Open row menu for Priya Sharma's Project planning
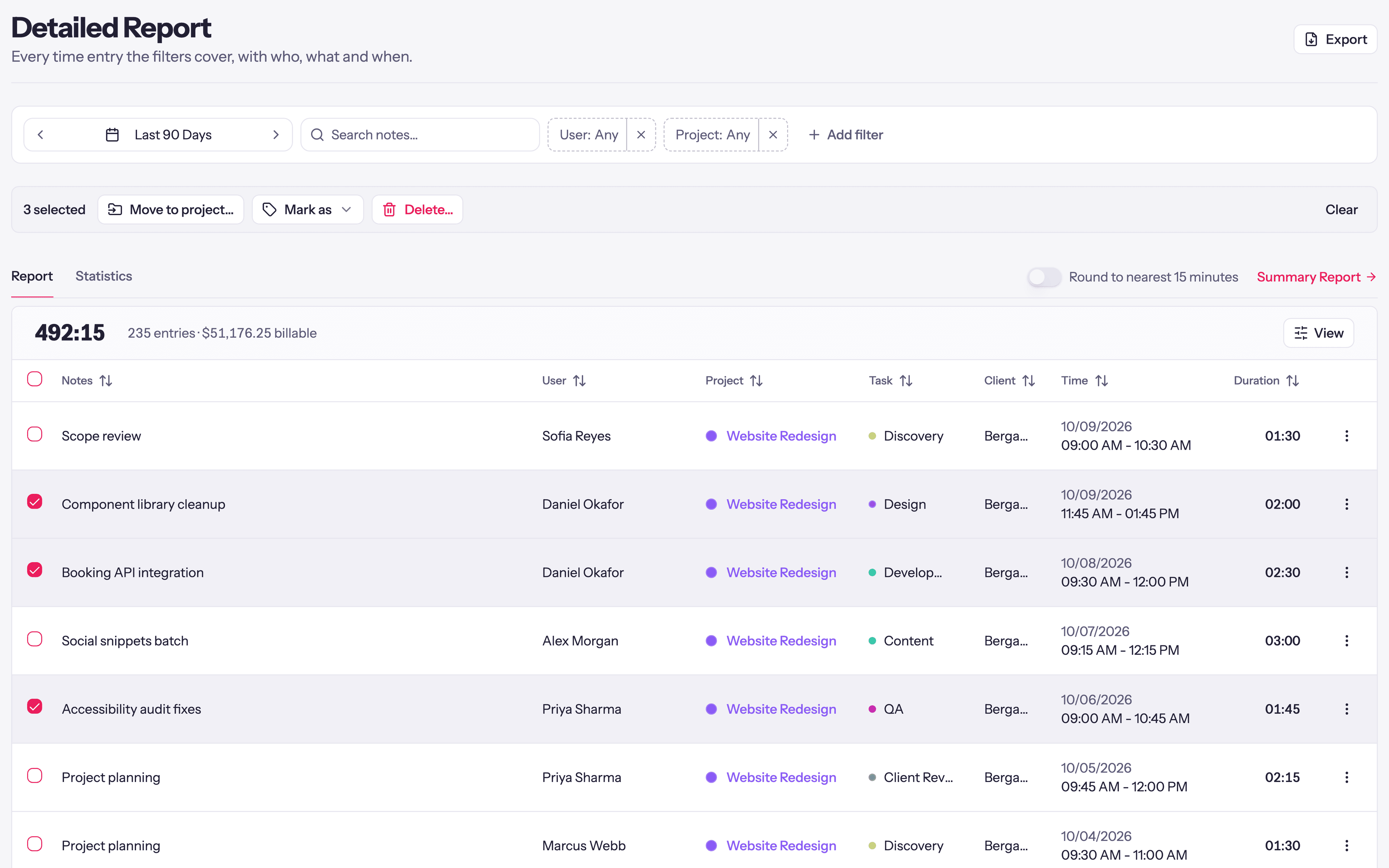 (1346, 777)
